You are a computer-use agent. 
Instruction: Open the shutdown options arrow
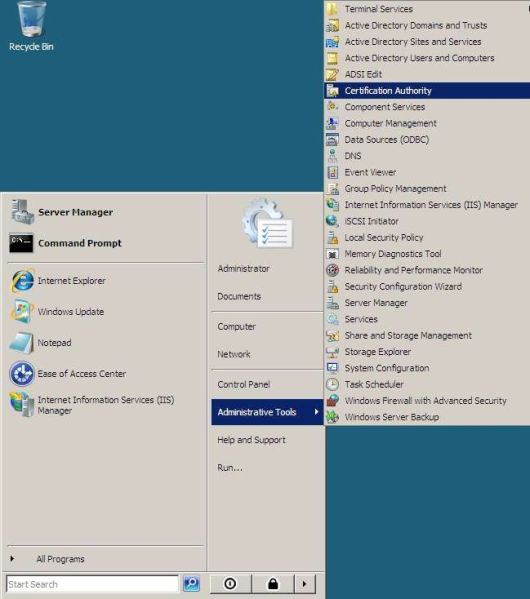click(x=304, y=584)
